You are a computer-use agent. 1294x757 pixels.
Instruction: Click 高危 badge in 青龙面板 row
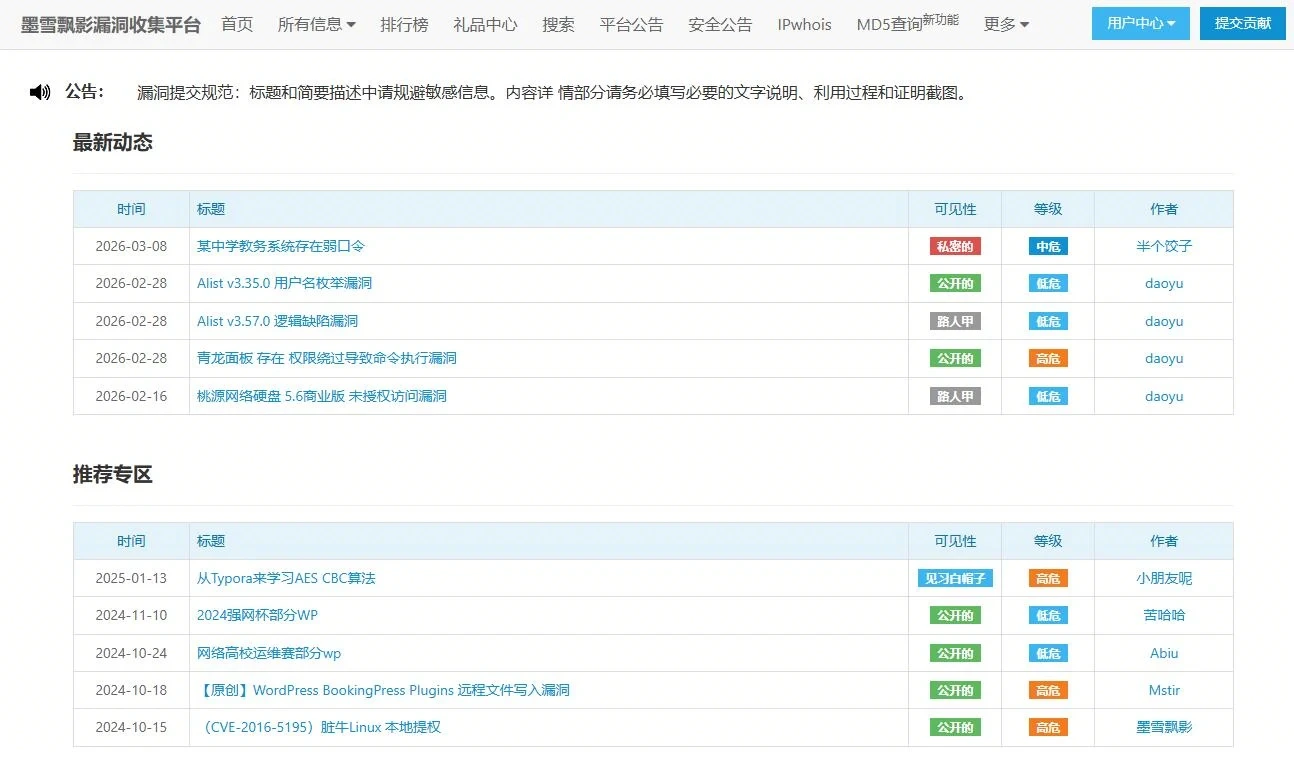tap(1047, 358)
